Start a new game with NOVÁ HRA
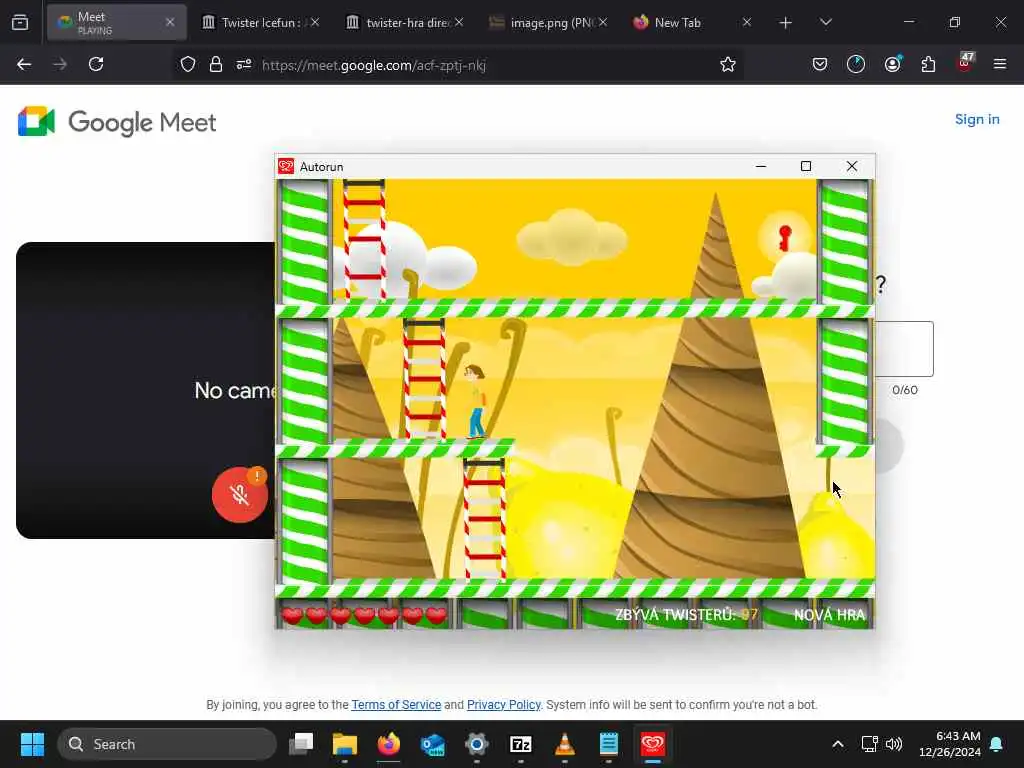Screen dimensions: 1024x768 click(x=829, y=615)
